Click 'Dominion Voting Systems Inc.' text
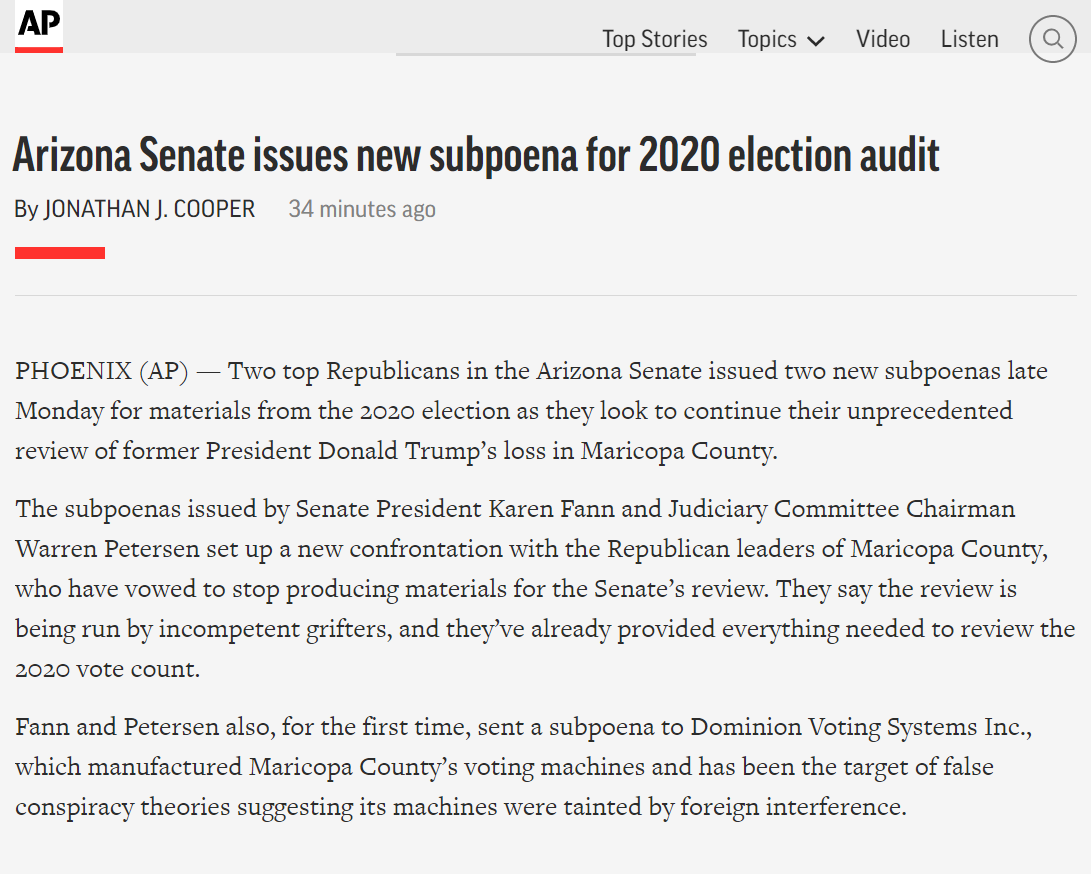This screenshot has width=1091, height=874. [x=861, y=727]
